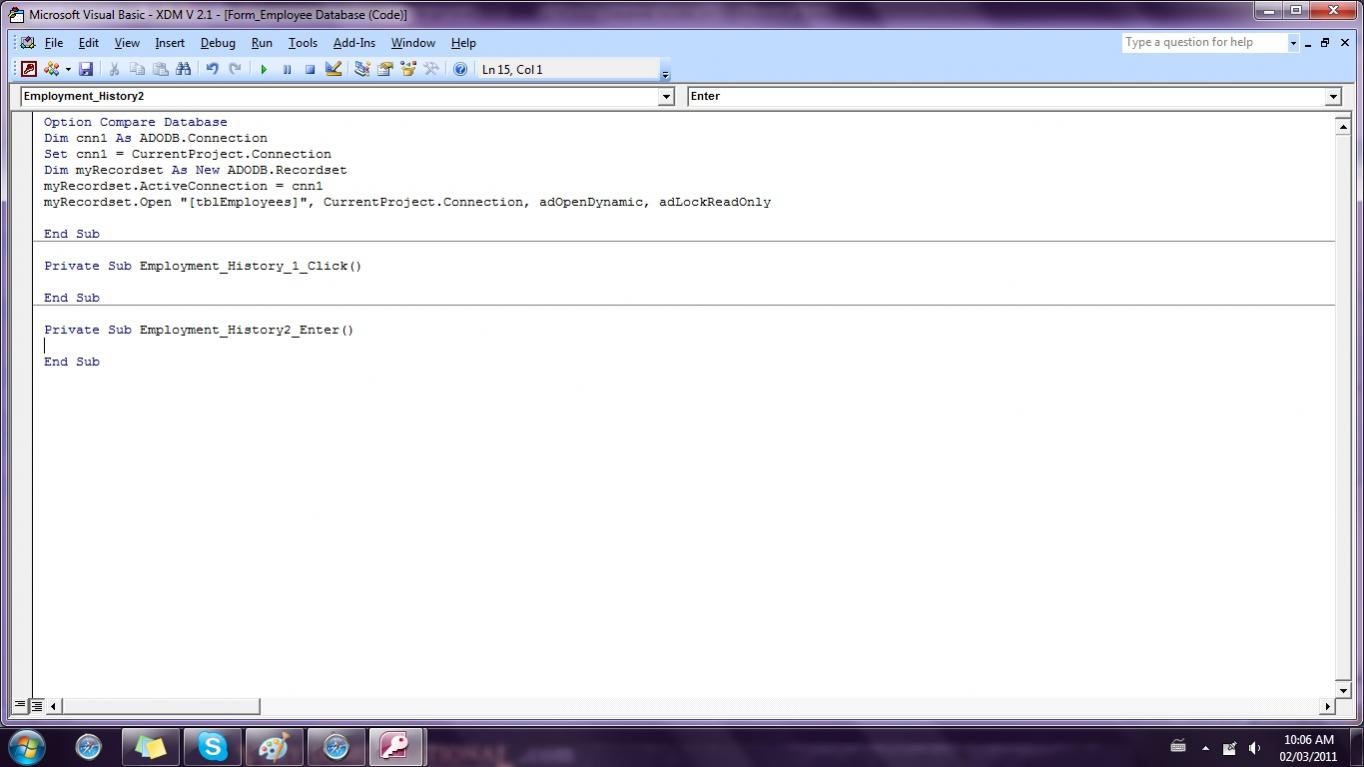Expand the Employment_History2 object dropdown
Screen dimensions: 1364x767
point(666,96)
